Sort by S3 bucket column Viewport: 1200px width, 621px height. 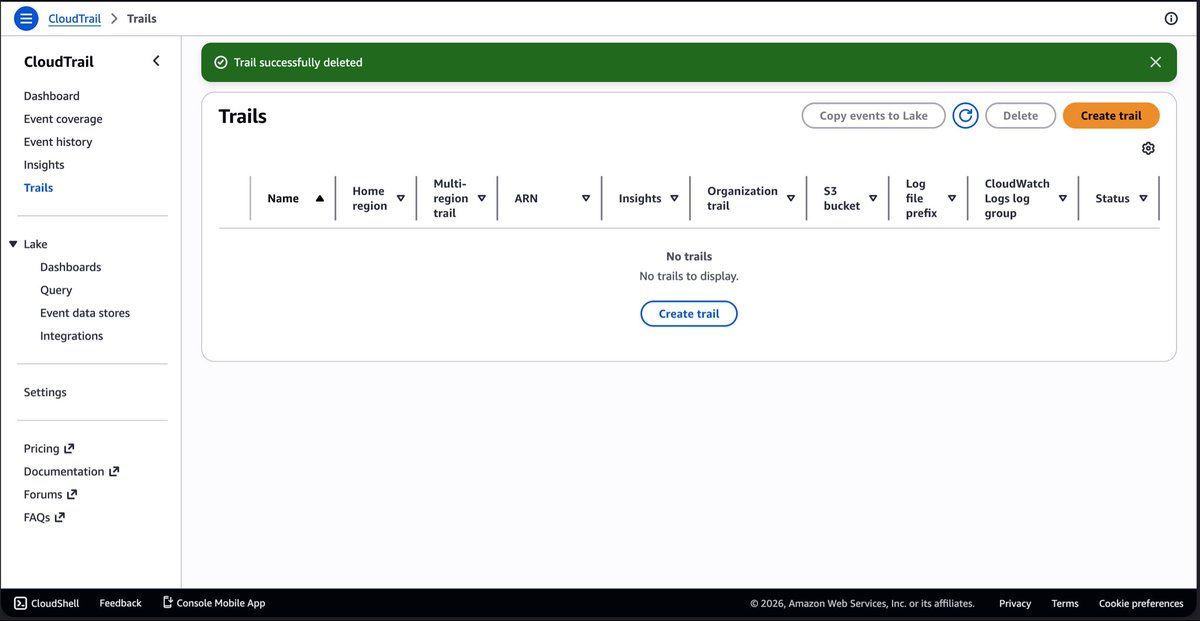(x=849, y=198)
